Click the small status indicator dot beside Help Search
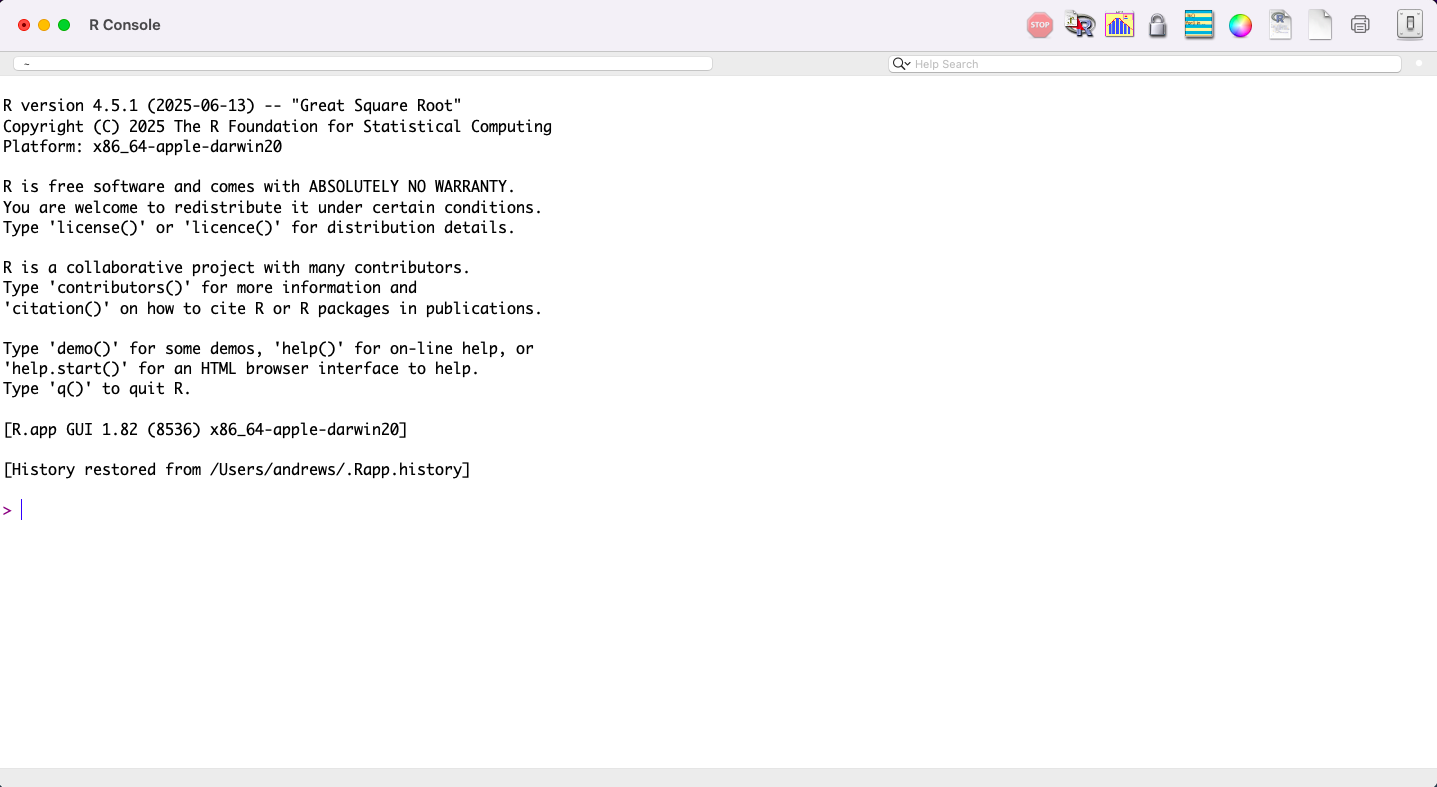 (1418, 64)
